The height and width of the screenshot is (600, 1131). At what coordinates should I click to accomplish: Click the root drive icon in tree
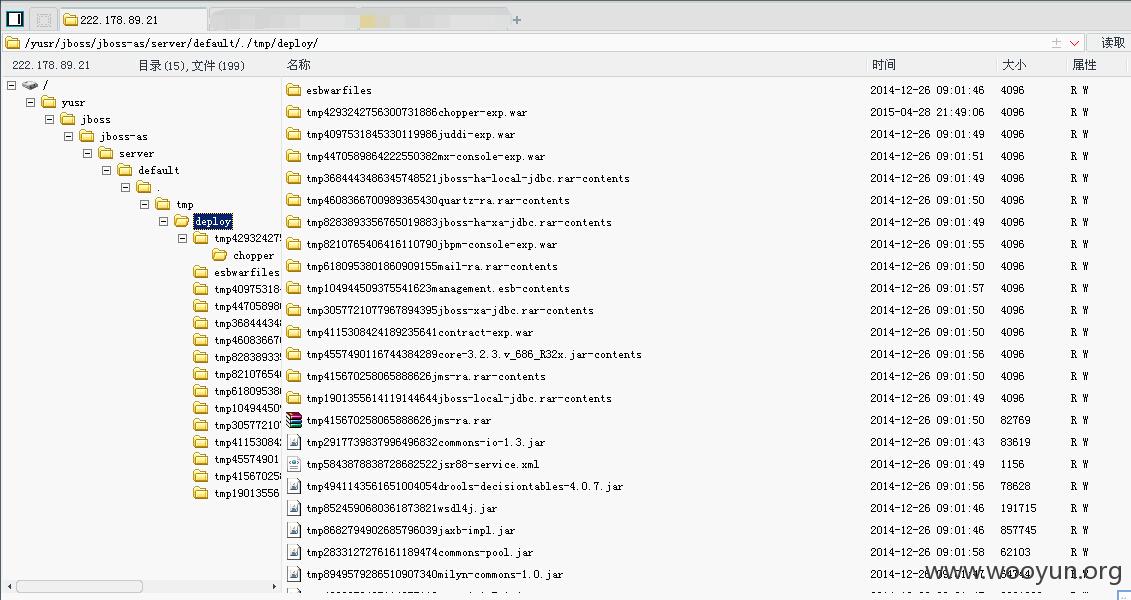(30, 85)
